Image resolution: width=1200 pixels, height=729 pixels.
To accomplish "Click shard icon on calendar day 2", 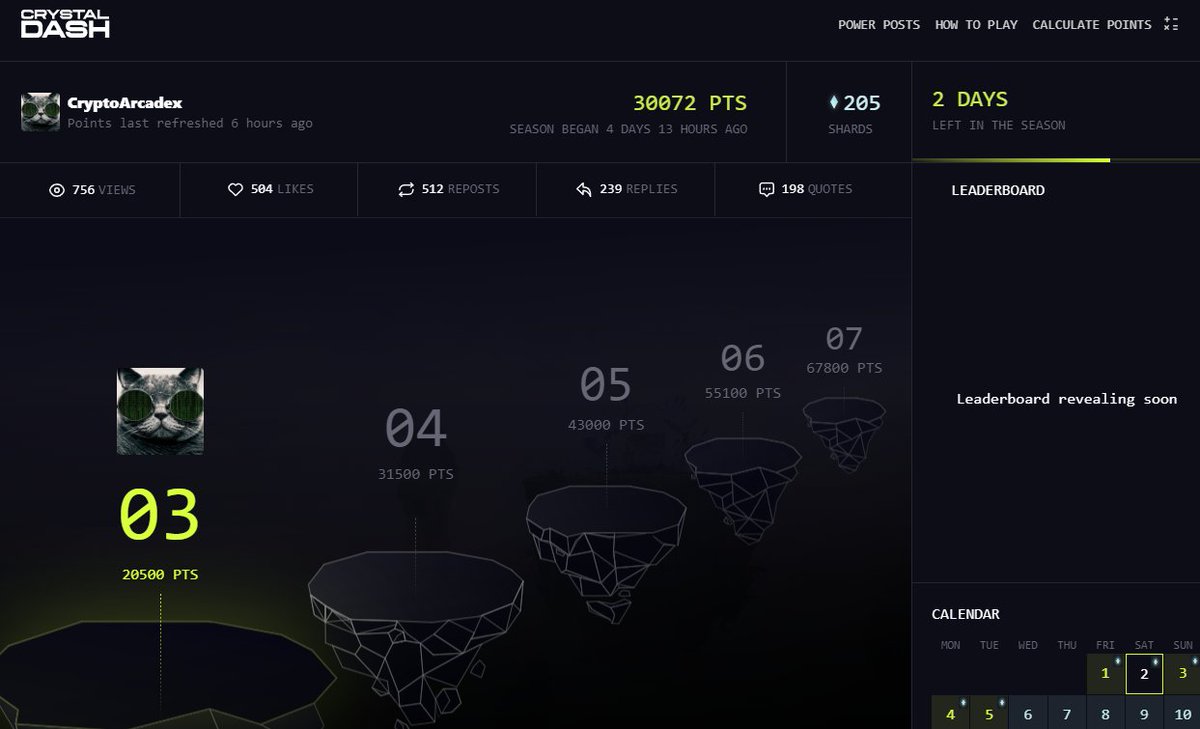I will pyautogui.click(x=1155, y=662).
